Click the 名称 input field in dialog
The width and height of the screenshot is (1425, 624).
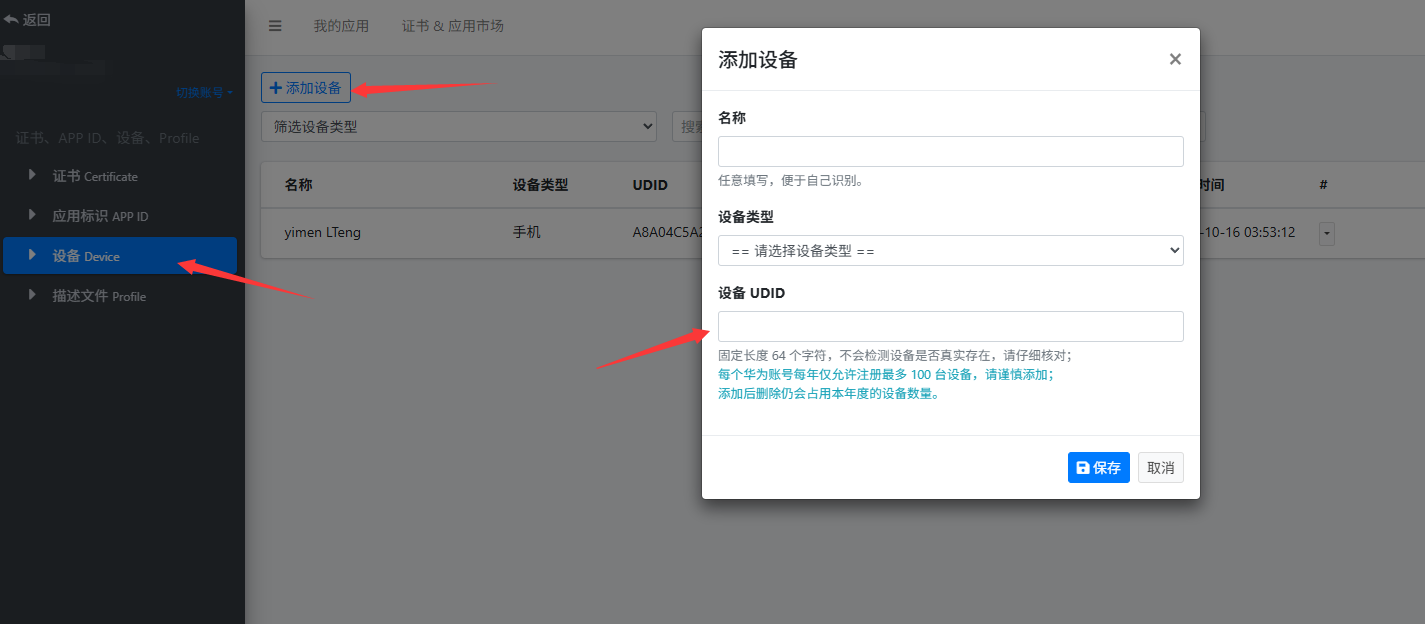951,151
